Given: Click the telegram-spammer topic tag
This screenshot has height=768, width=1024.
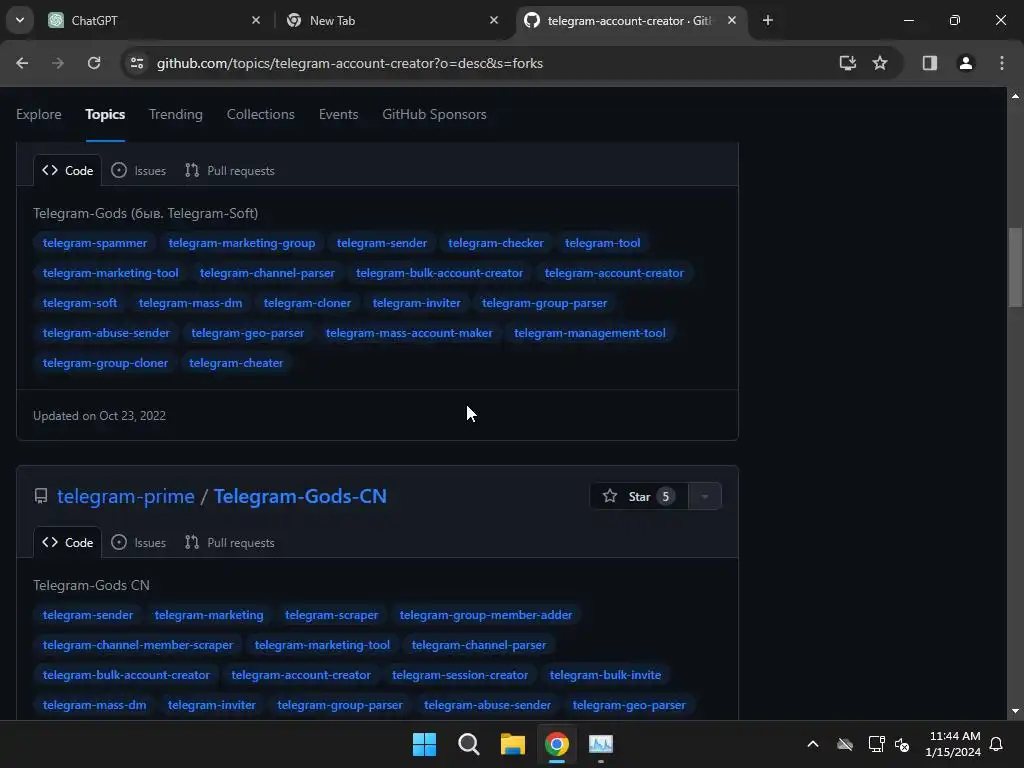Looking at the screenshot, I should (95, 243).
